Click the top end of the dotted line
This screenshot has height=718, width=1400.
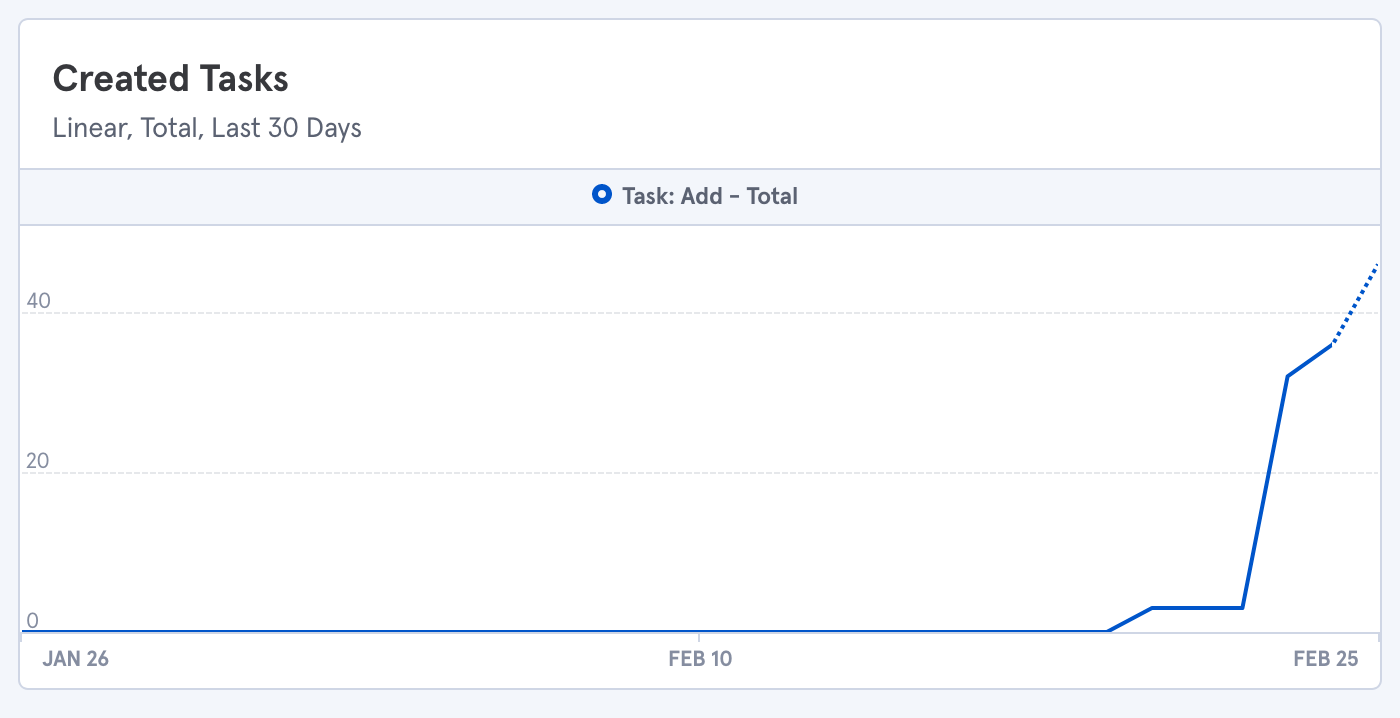pyautogui.click(x=1377, y=264)
